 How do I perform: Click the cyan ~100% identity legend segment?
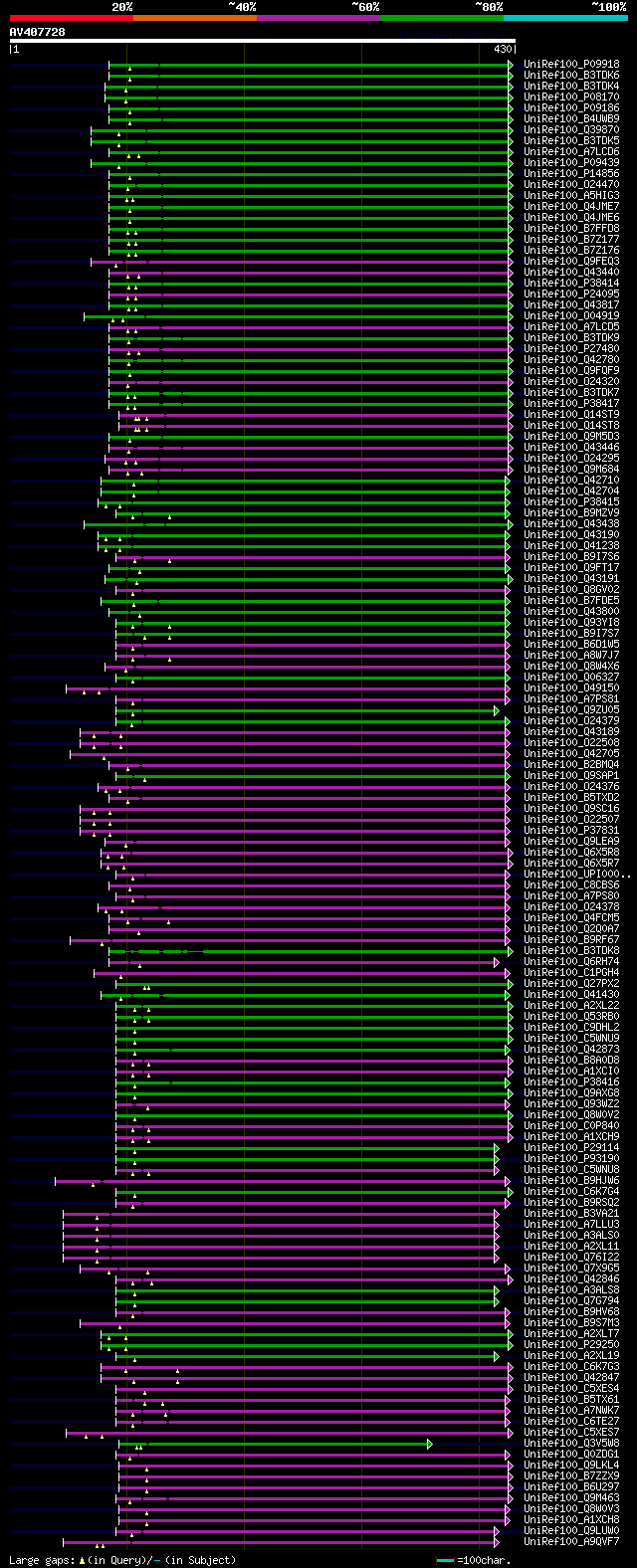[x=565, y=17]
